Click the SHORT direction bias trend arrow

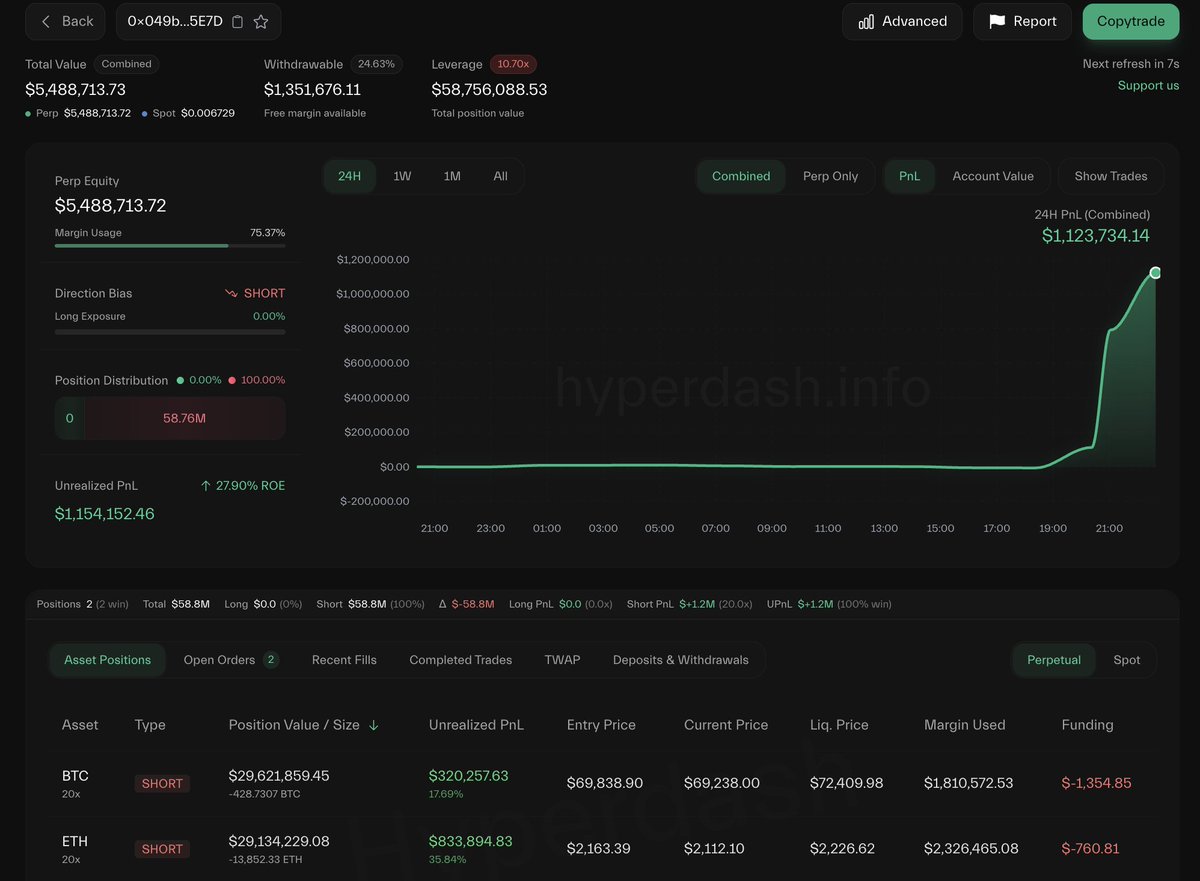click(x=231, y=292)
